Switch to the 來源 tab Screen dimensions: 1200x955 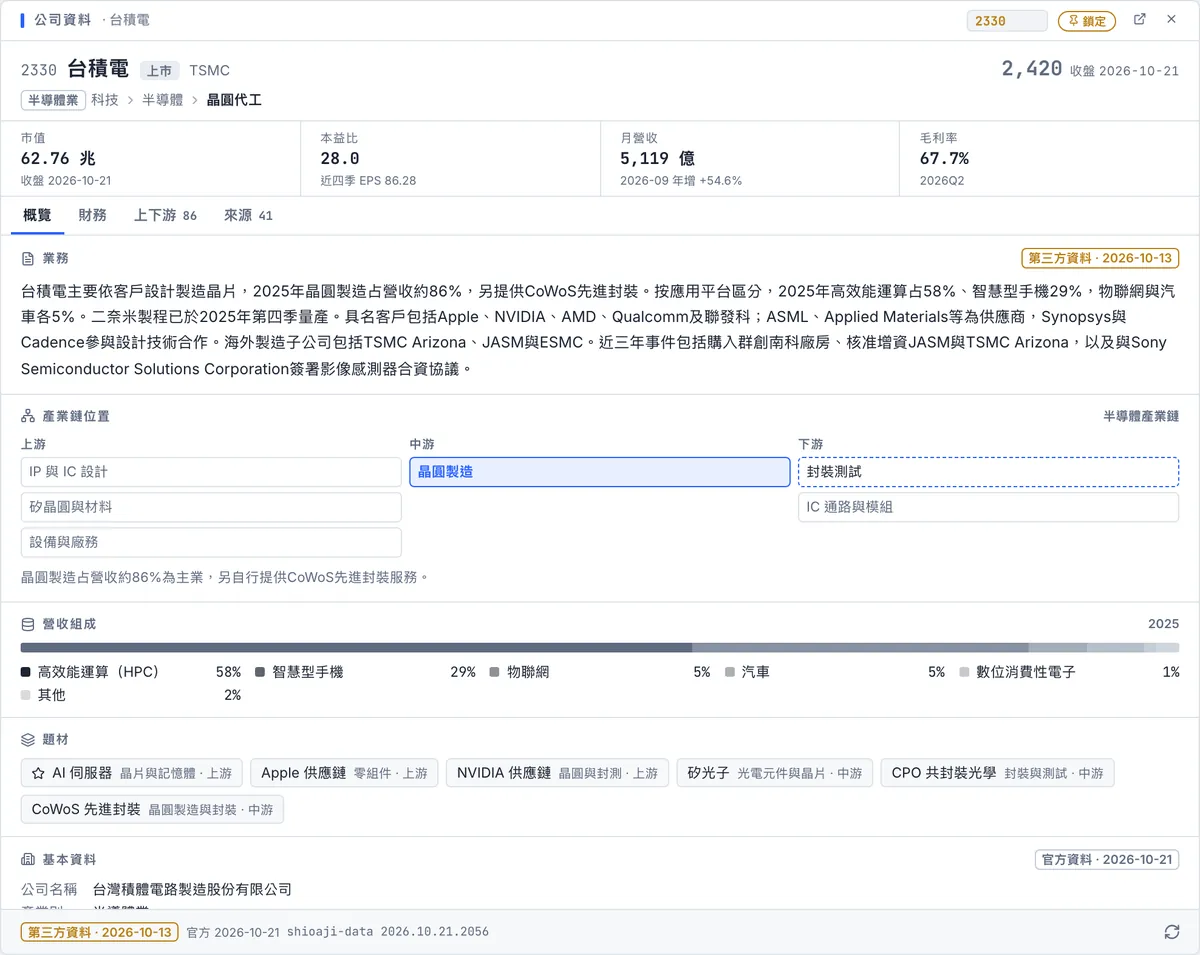pyautogui.click(x=248, y=215)
